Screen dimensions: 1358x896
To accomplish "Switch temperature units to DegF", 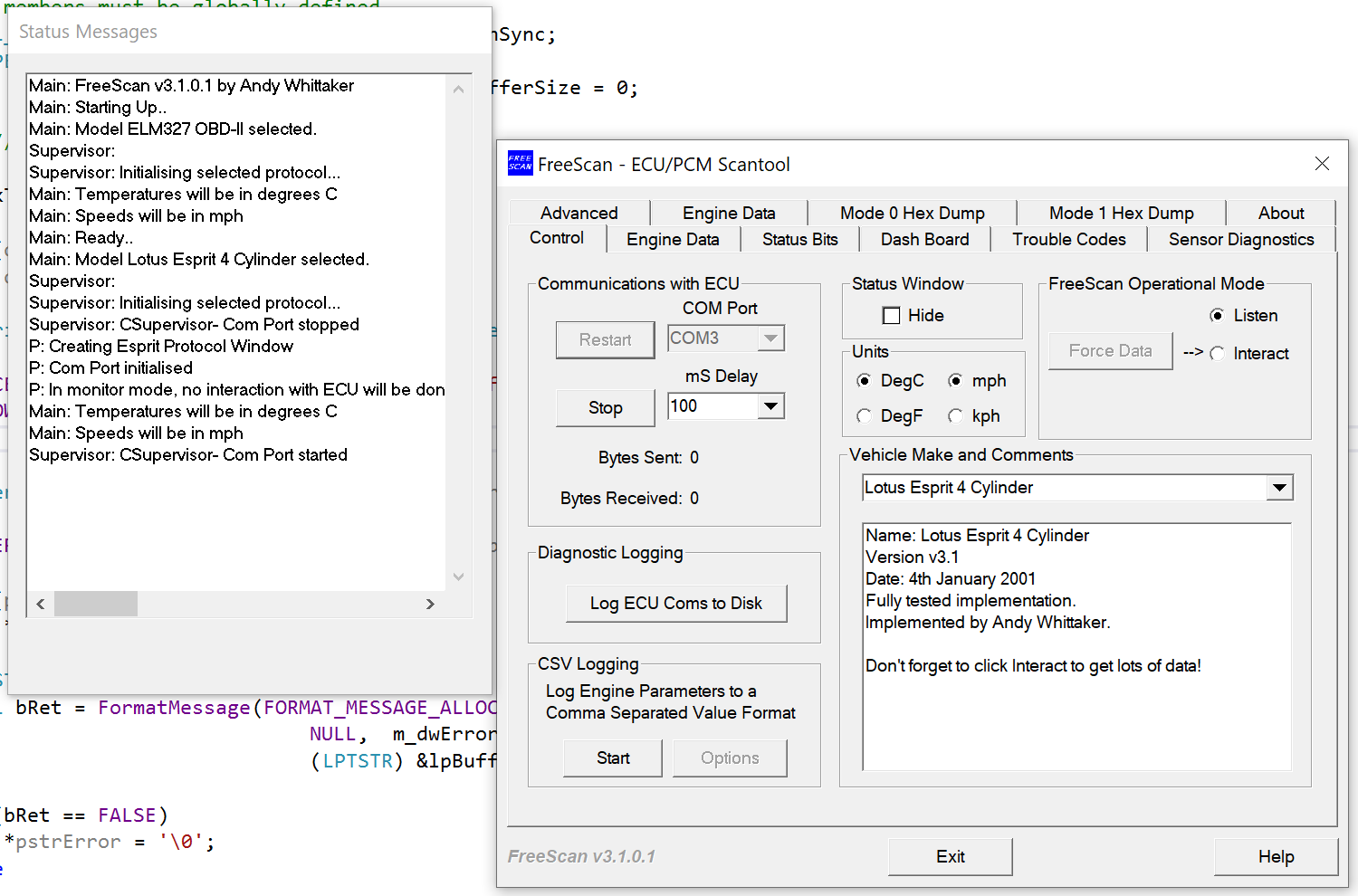I will (865, 415).
